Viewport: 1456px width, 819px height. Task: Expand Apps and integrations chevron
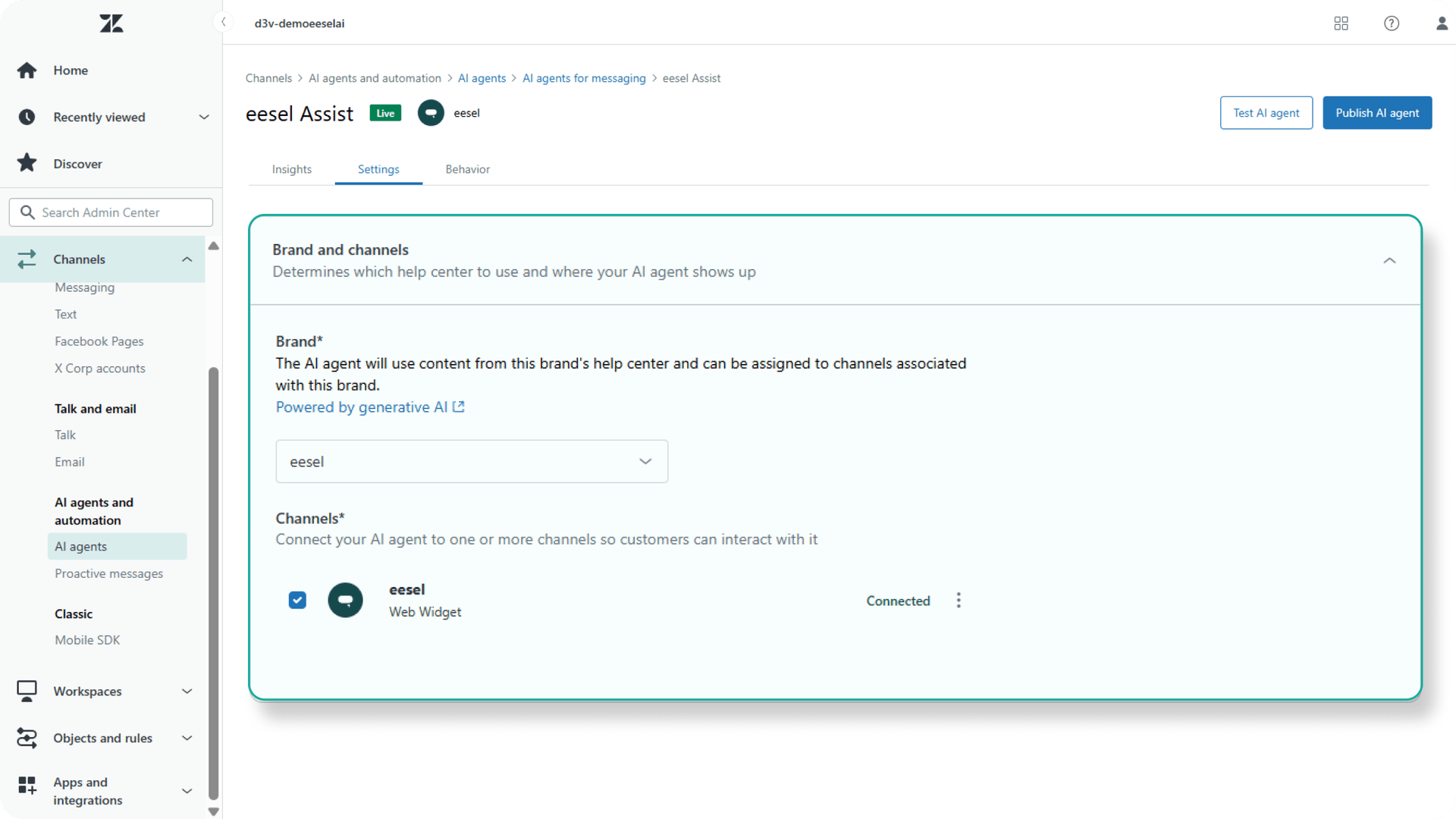pos(187,791)
